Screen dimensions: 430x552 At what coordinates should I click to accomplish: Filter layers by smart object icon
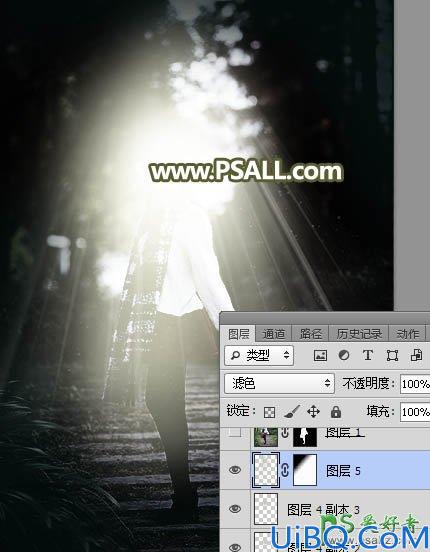tap(416, 355)
